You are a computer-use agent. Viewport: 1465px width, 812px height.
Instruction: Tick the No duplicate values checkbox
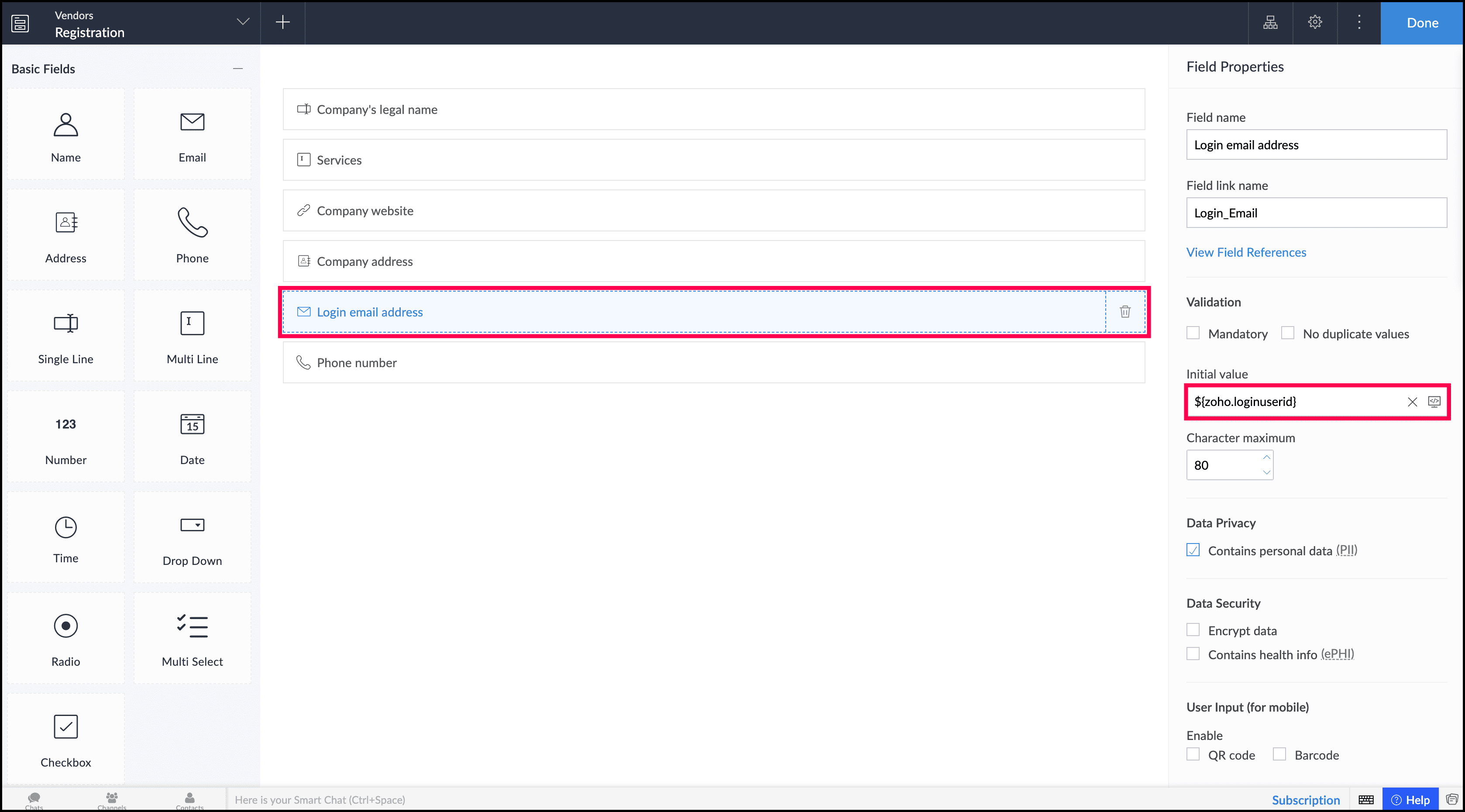pyautogui.click(x=1288, y=333)
